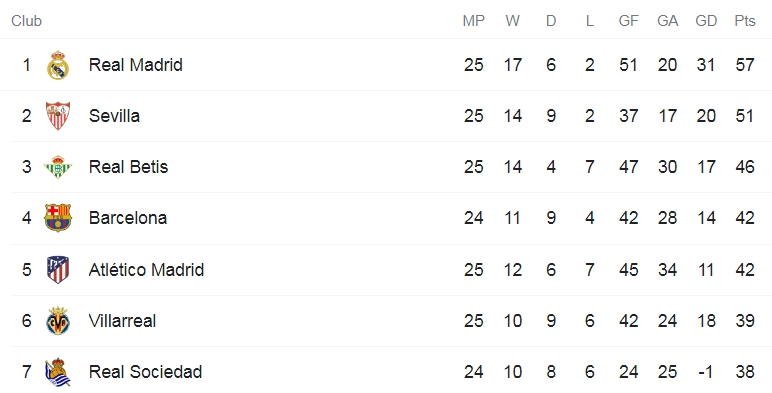Select the Atlético Madrid team name
Viewport: 772px width, 393px height.
tap(146, 270)
